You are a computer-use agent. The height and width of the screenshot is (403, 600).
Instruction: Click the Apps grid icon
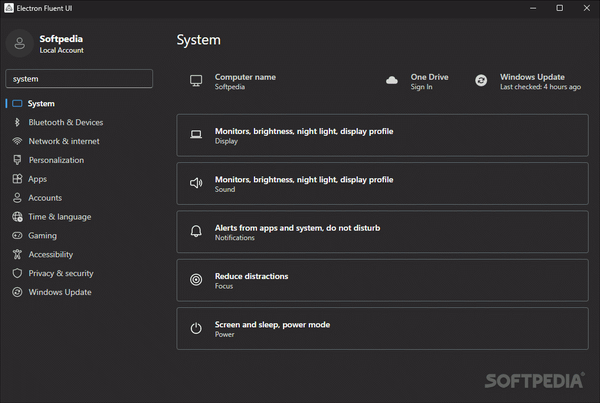[x=17, y=179]
